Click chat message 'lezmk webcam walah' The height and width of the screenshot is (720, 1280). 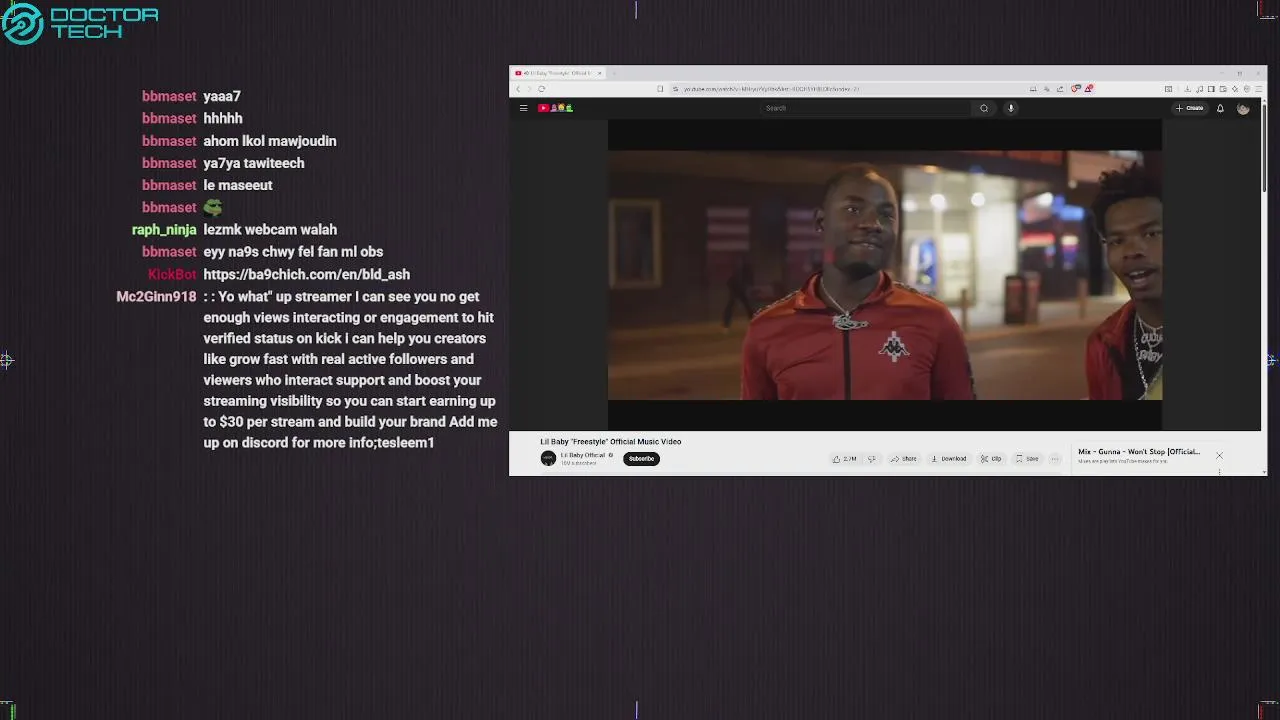click(270, 230)
